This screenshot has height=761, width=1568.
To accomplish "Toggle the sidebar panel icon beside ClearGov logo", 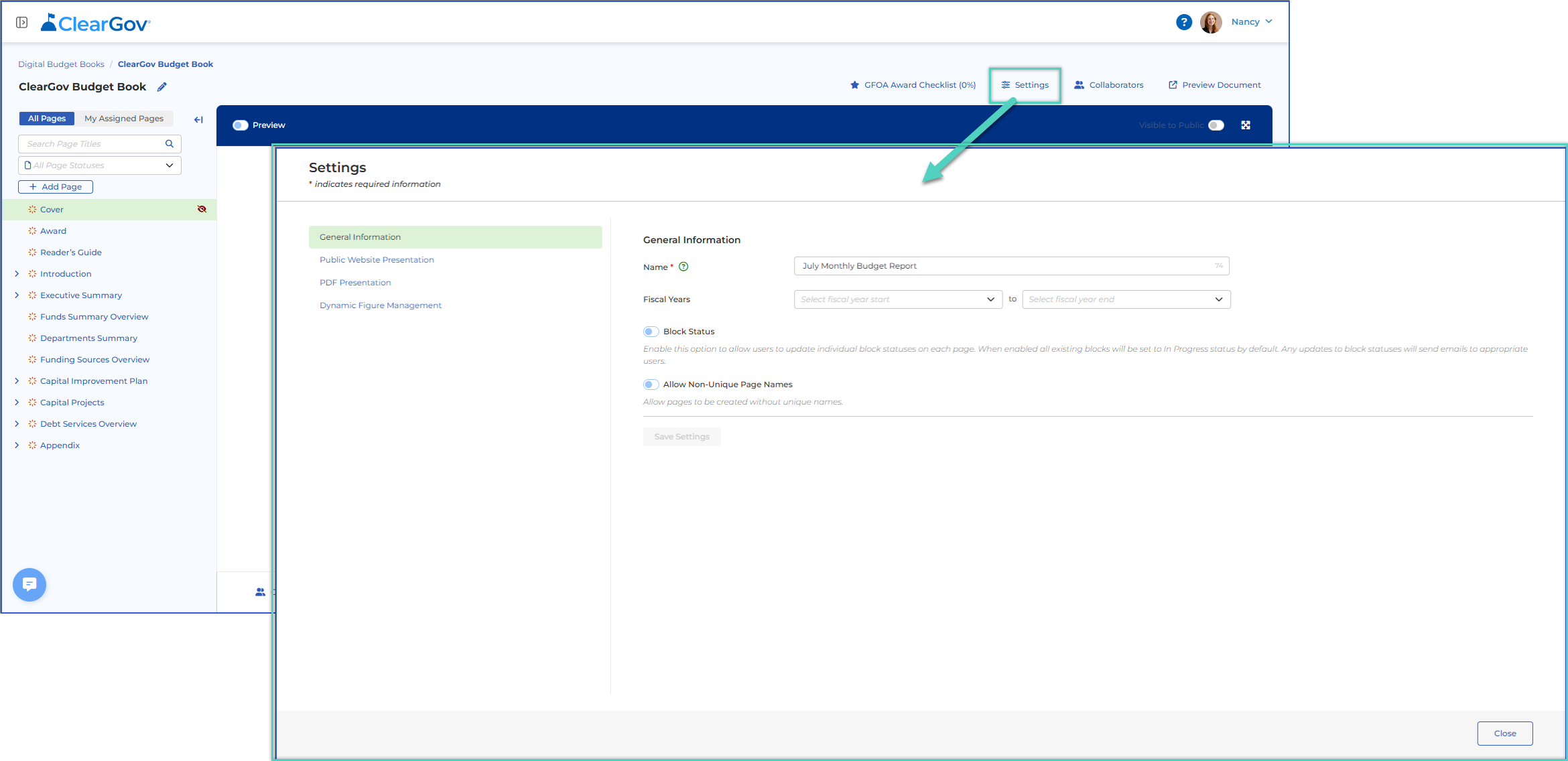I will coord(21,23).
